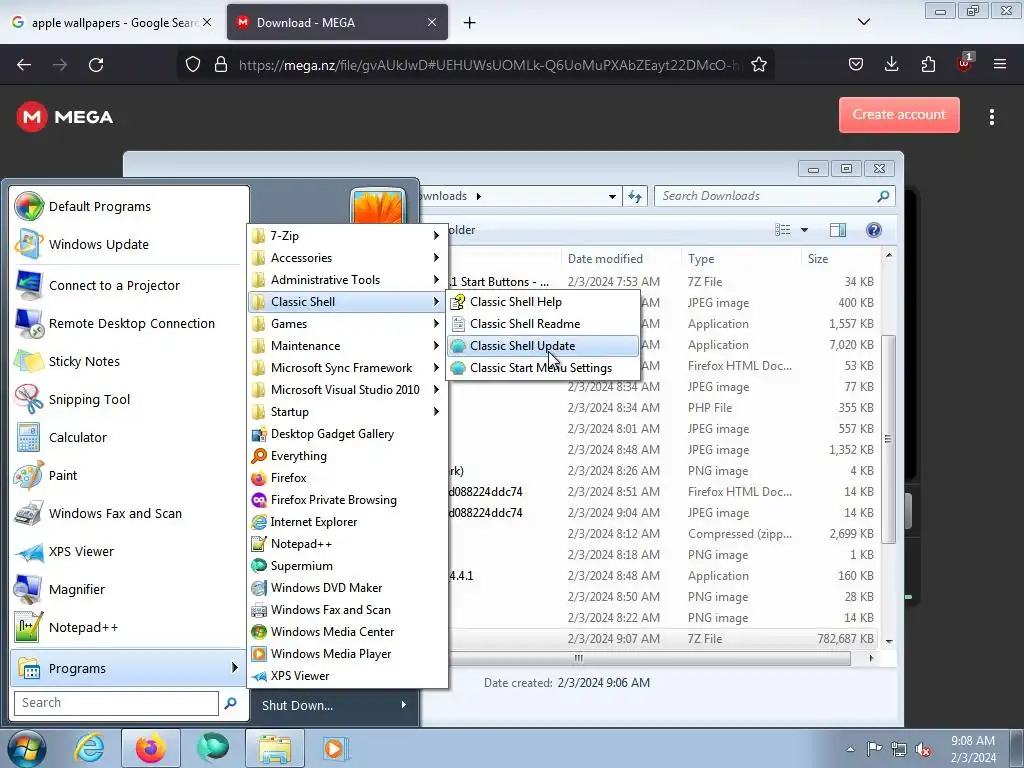Launch Paint from the start menu
This screenshot has height=768, width=1024.
(x=129, y=475)
